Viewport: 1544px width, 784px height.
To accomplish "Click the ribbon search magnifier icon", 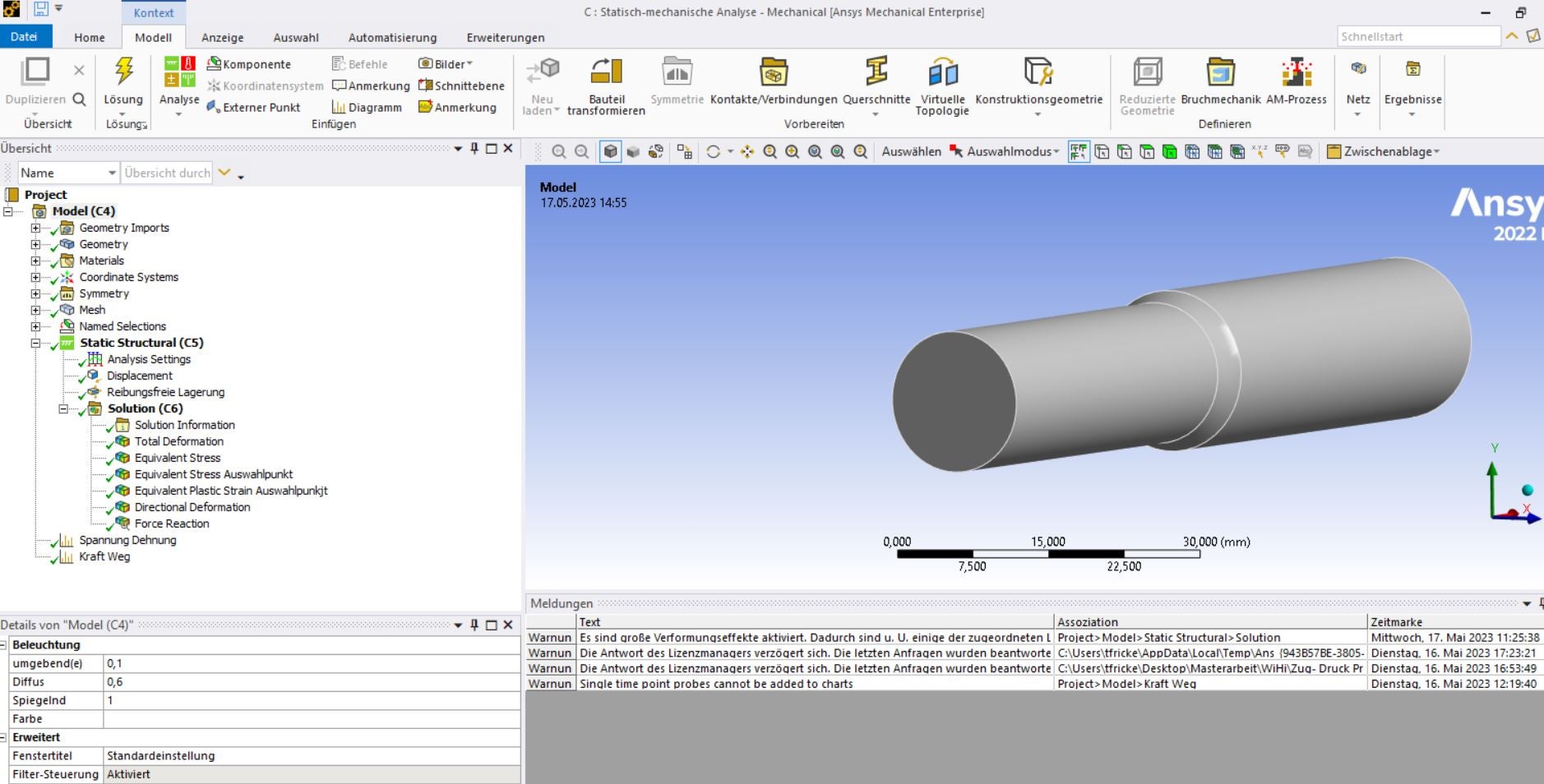I will click(79, 99).
